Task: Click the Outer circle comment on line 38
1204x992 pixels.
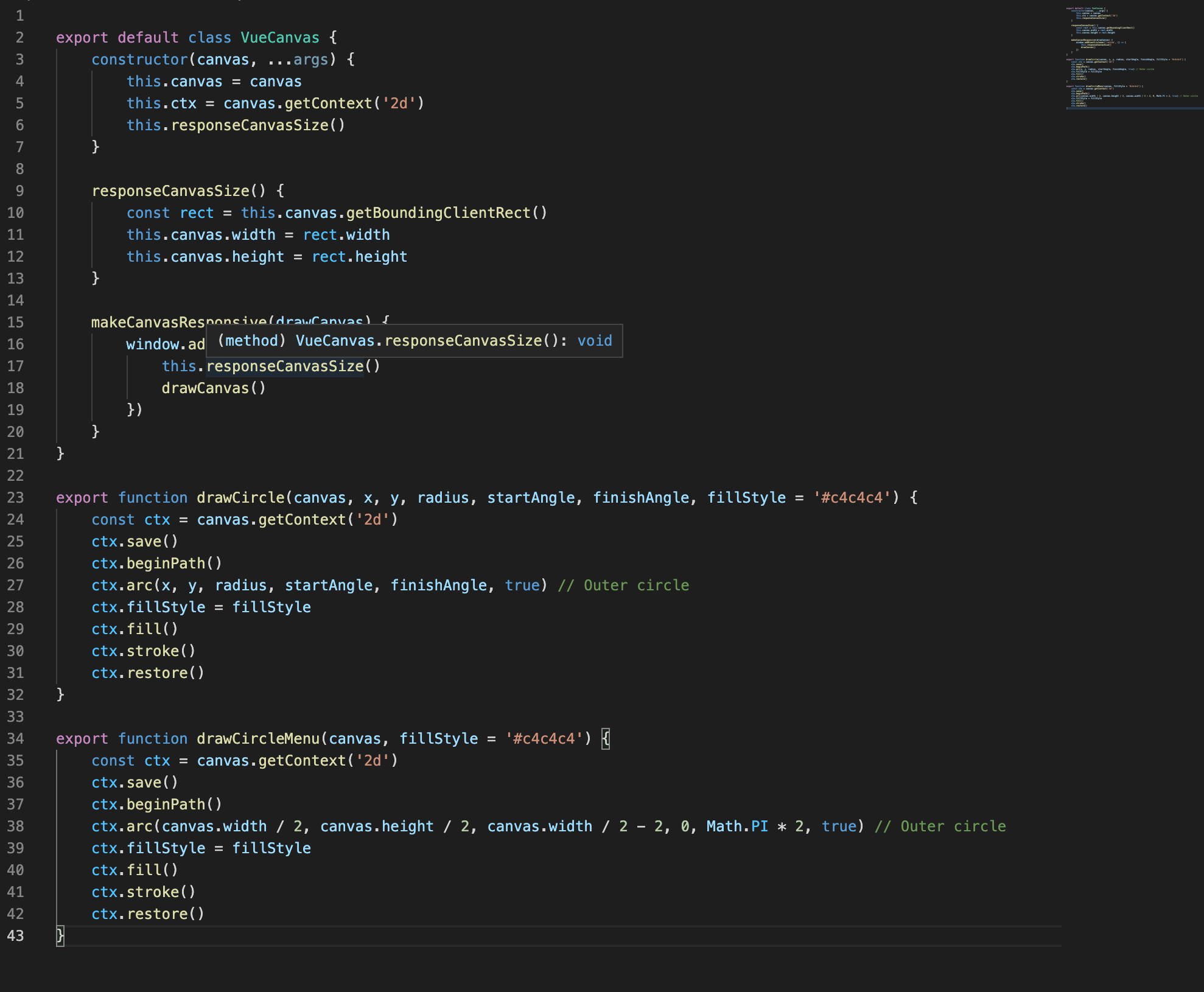Action: (x=940, y=826)
